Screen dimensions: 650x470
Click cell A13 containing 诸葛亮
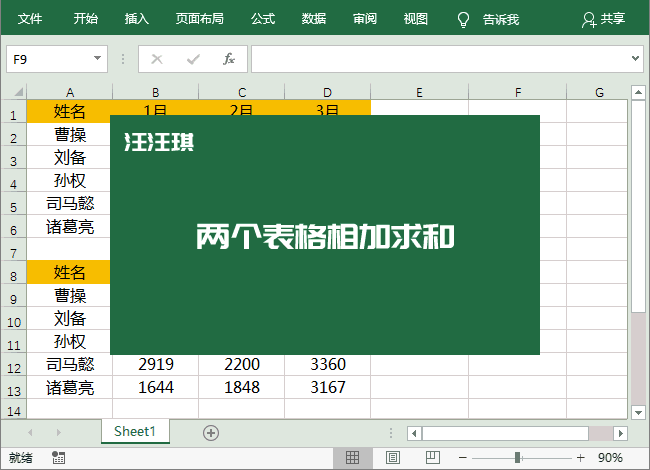[70, 388]
